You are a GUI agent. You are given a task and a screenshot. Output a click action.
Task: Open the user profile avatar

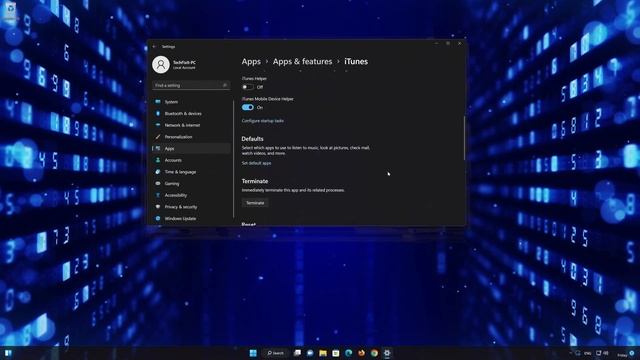click(x=161, y=64)
